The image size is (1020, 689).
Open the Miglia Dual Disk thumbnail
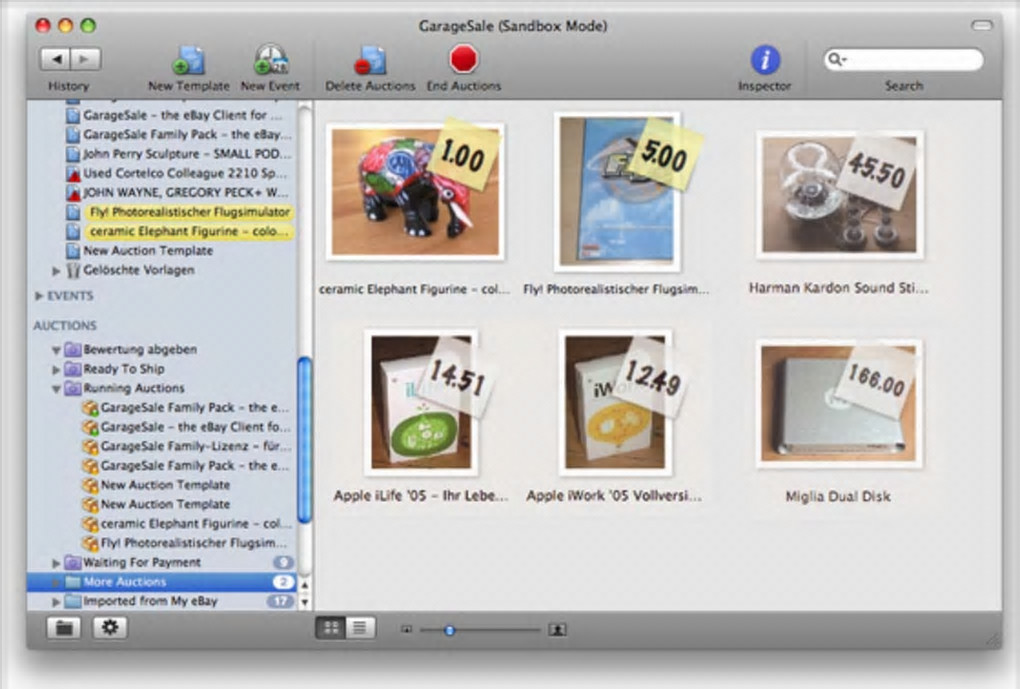[839, 403]
